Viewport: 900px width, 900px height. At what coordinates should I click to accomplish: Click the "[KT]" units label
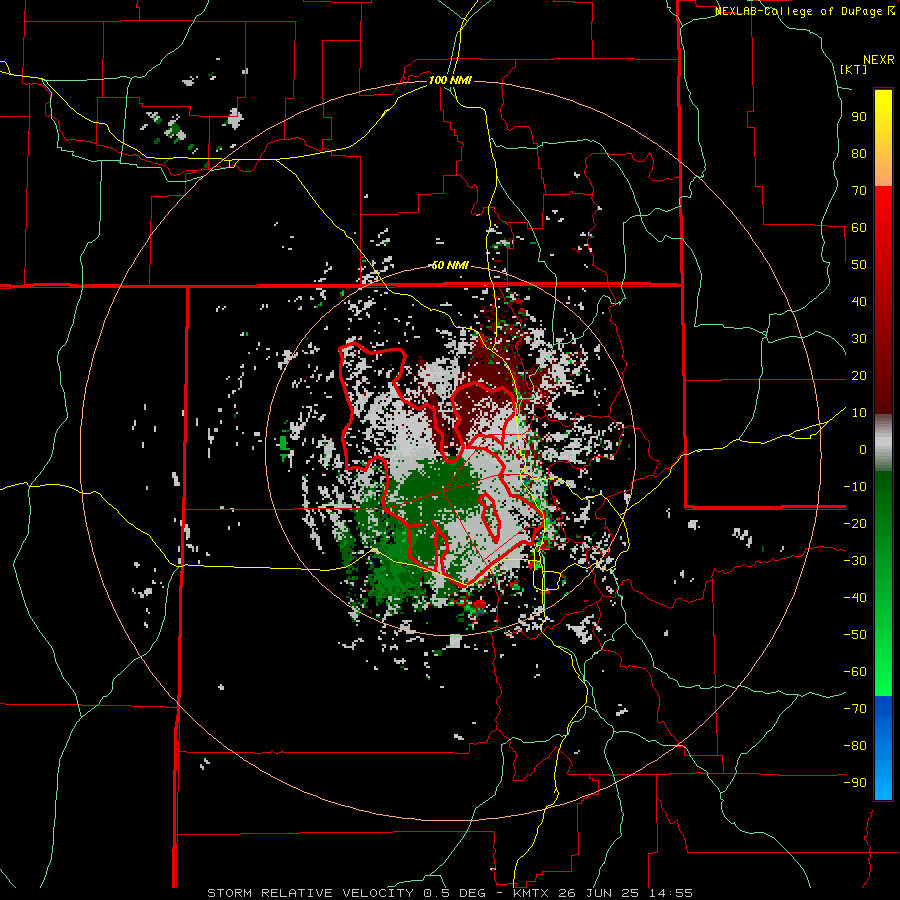(x=854, y=69)
